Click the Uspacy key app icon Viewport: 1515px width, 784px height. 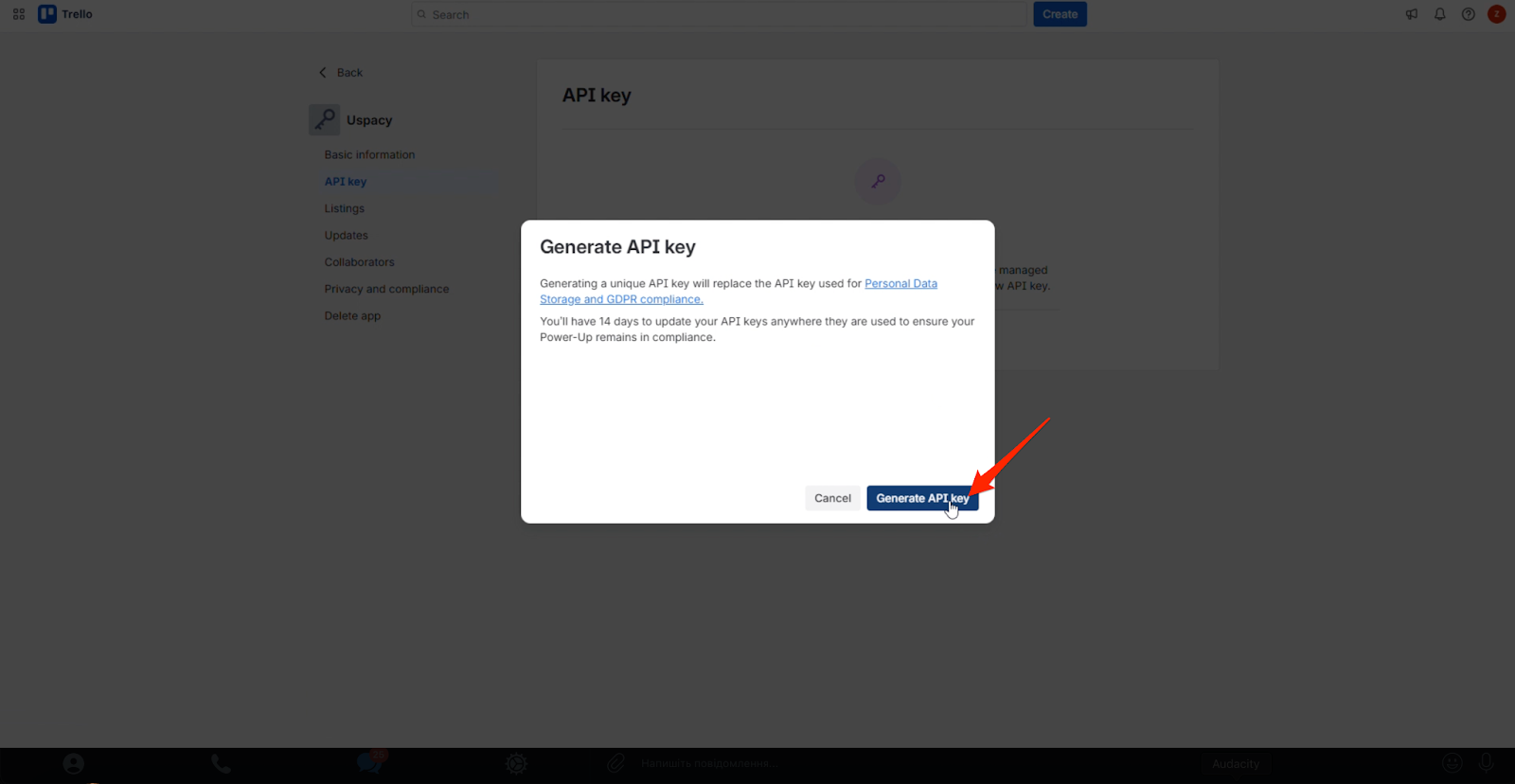[325, 120]
